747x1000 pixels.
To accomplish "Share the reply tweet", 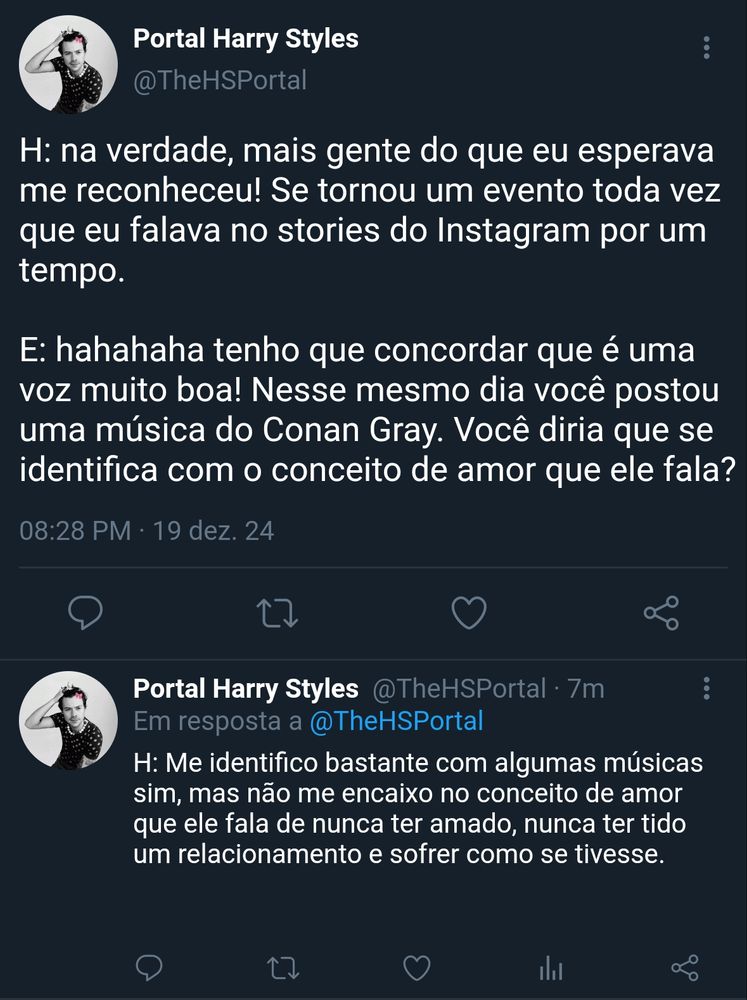I will pyautogui.click(x=685, y=968).
